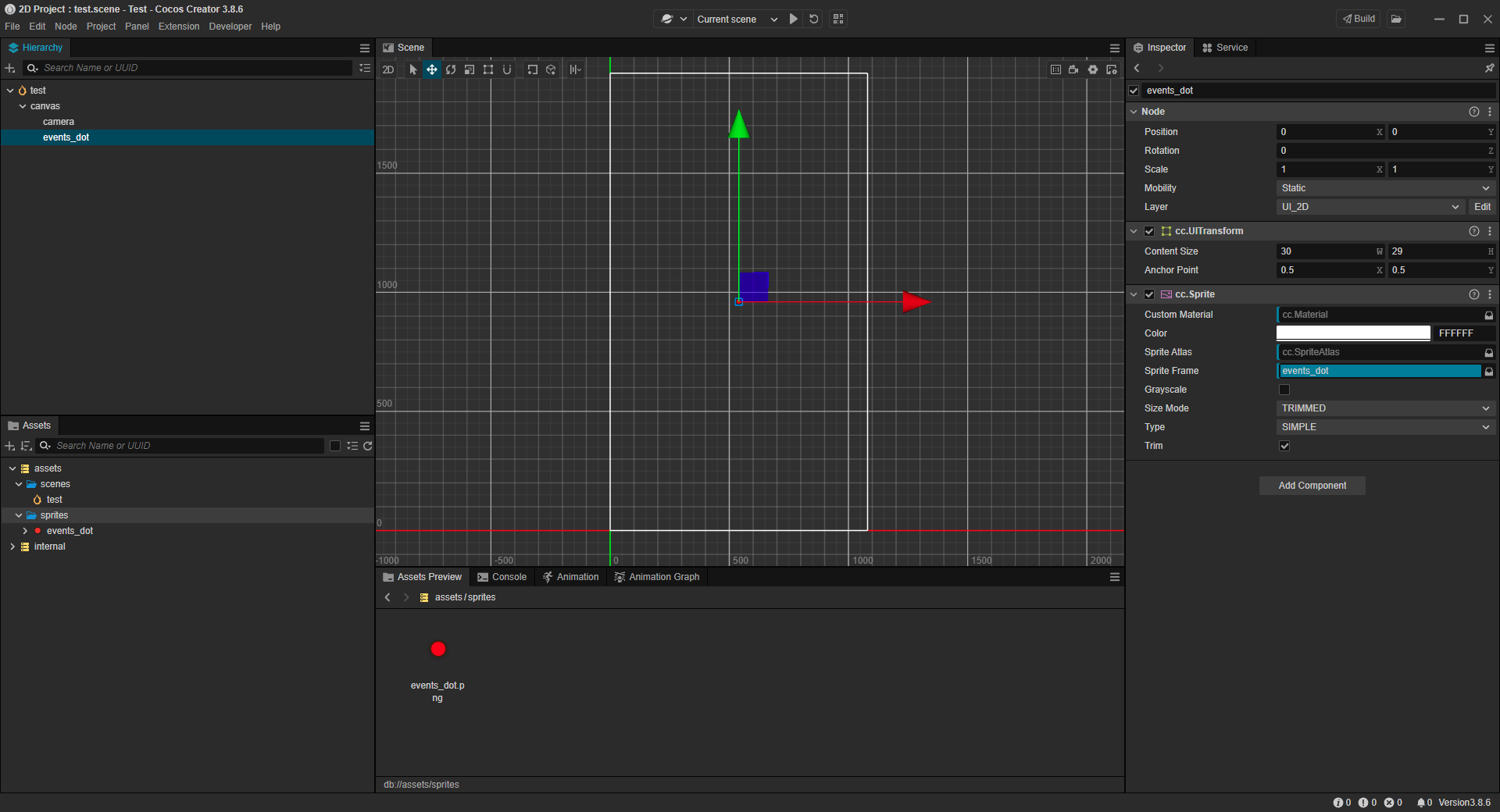Toggle the 2D view mode button

pos(388,69)
